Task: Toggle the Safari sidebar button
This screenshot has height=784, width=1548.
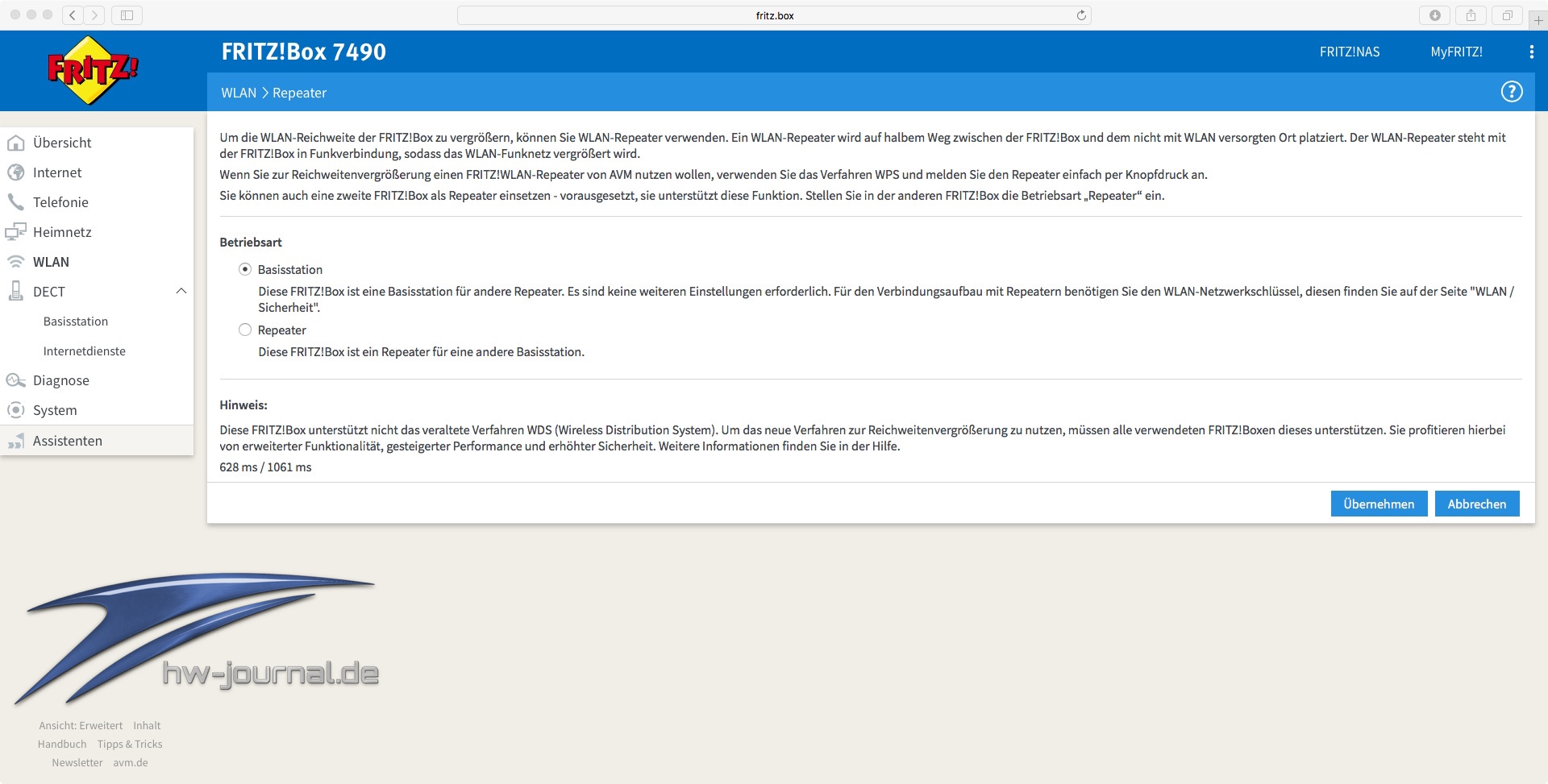Action: (x=127, y=15)
